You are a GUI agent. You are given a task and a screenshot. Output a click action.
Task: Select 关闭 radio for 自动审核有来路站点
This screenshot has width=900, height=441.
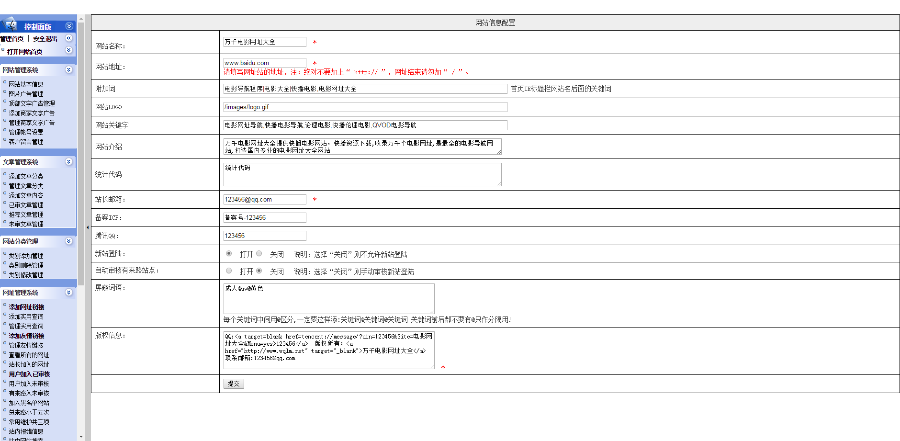click(x=259, y=270)
